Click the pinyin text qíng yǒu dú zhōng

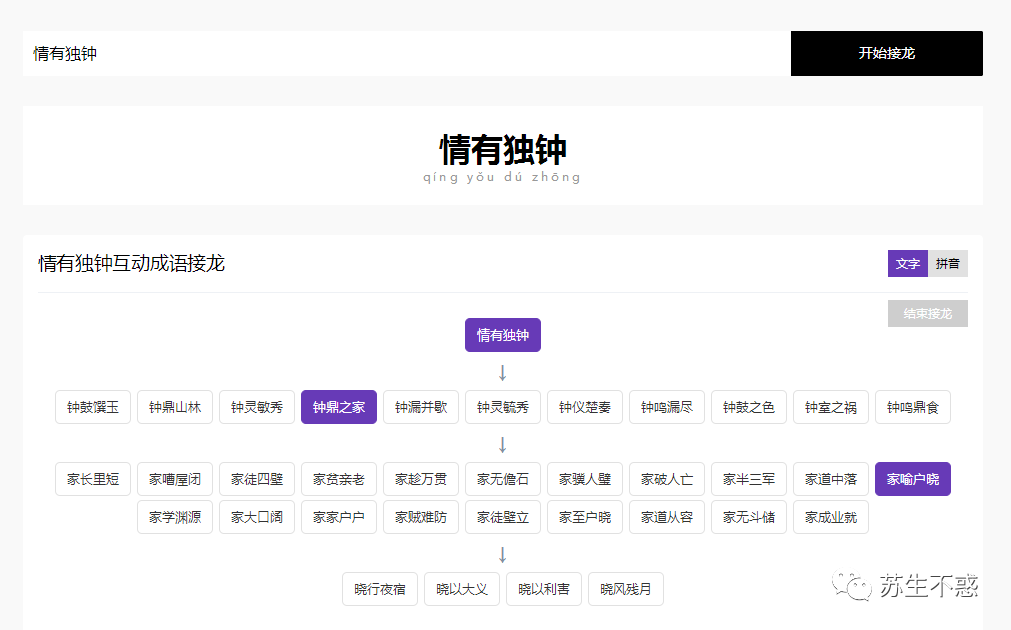502,177
